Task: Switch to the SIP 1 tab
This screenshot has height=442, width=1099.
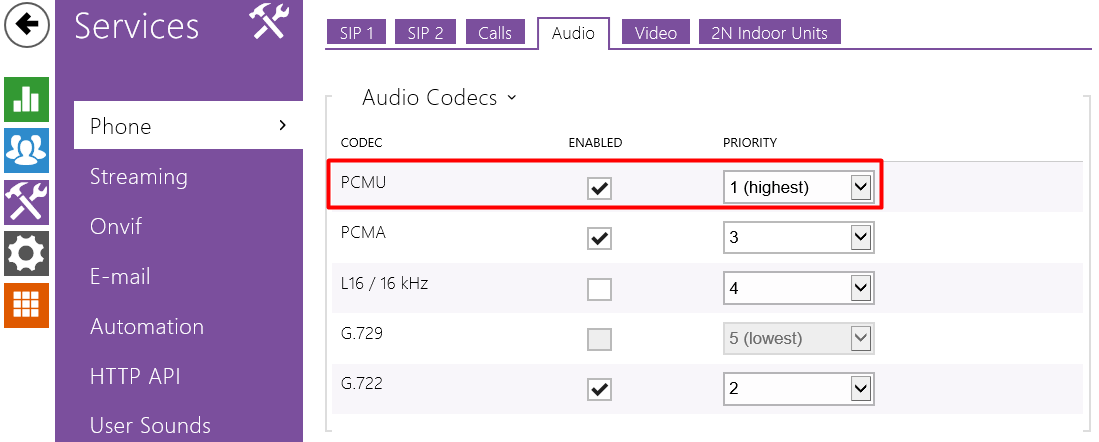Action: (355, 32)
